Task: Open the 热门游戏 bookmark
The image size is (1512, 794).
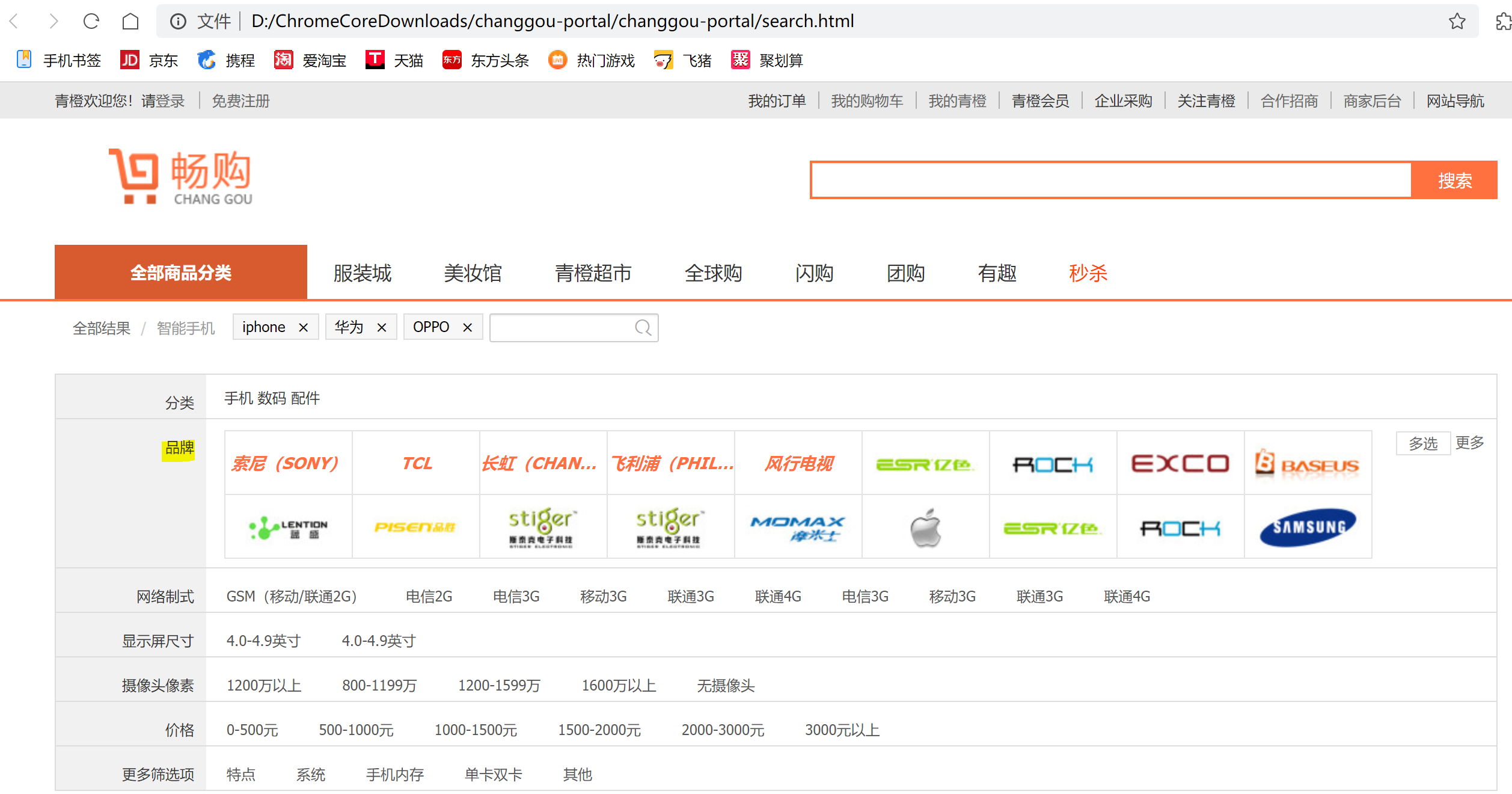Action: point(592,60)
